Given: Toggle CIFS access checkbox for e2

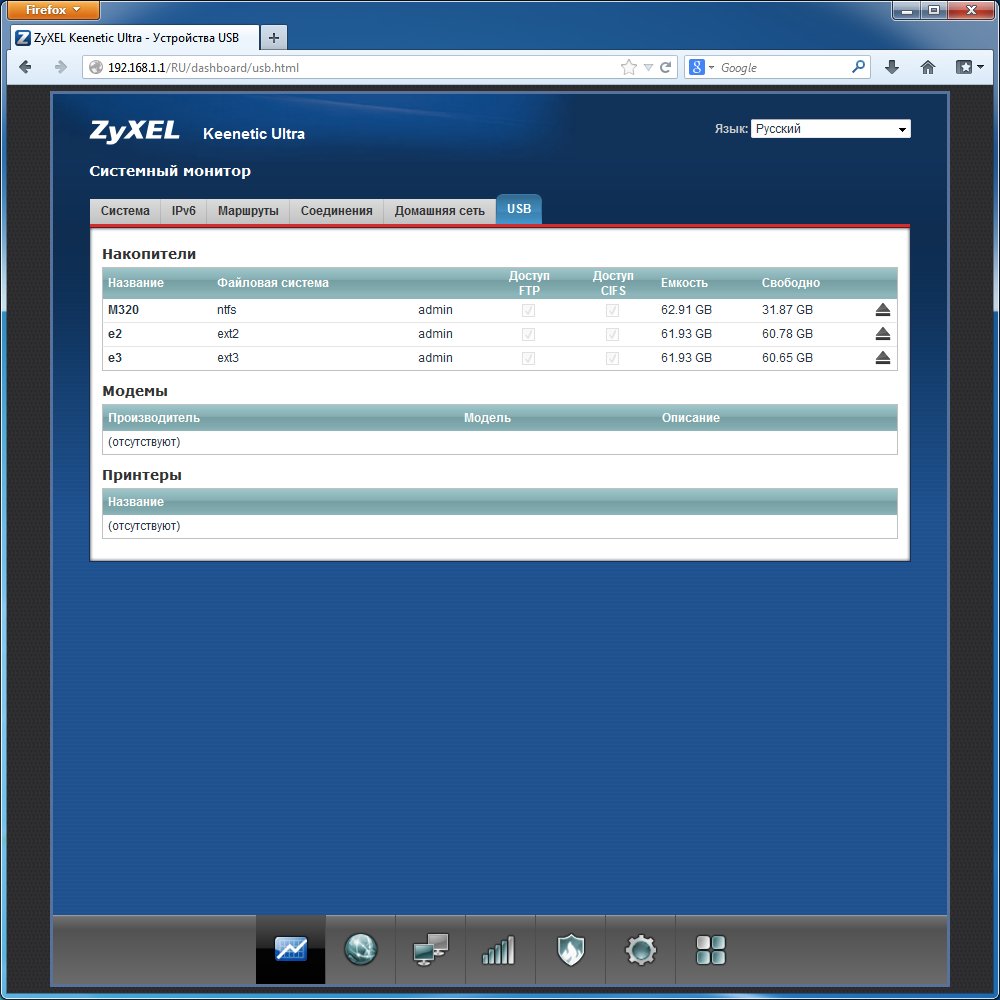Looking at the screenshot, I should tap(612, 334).
